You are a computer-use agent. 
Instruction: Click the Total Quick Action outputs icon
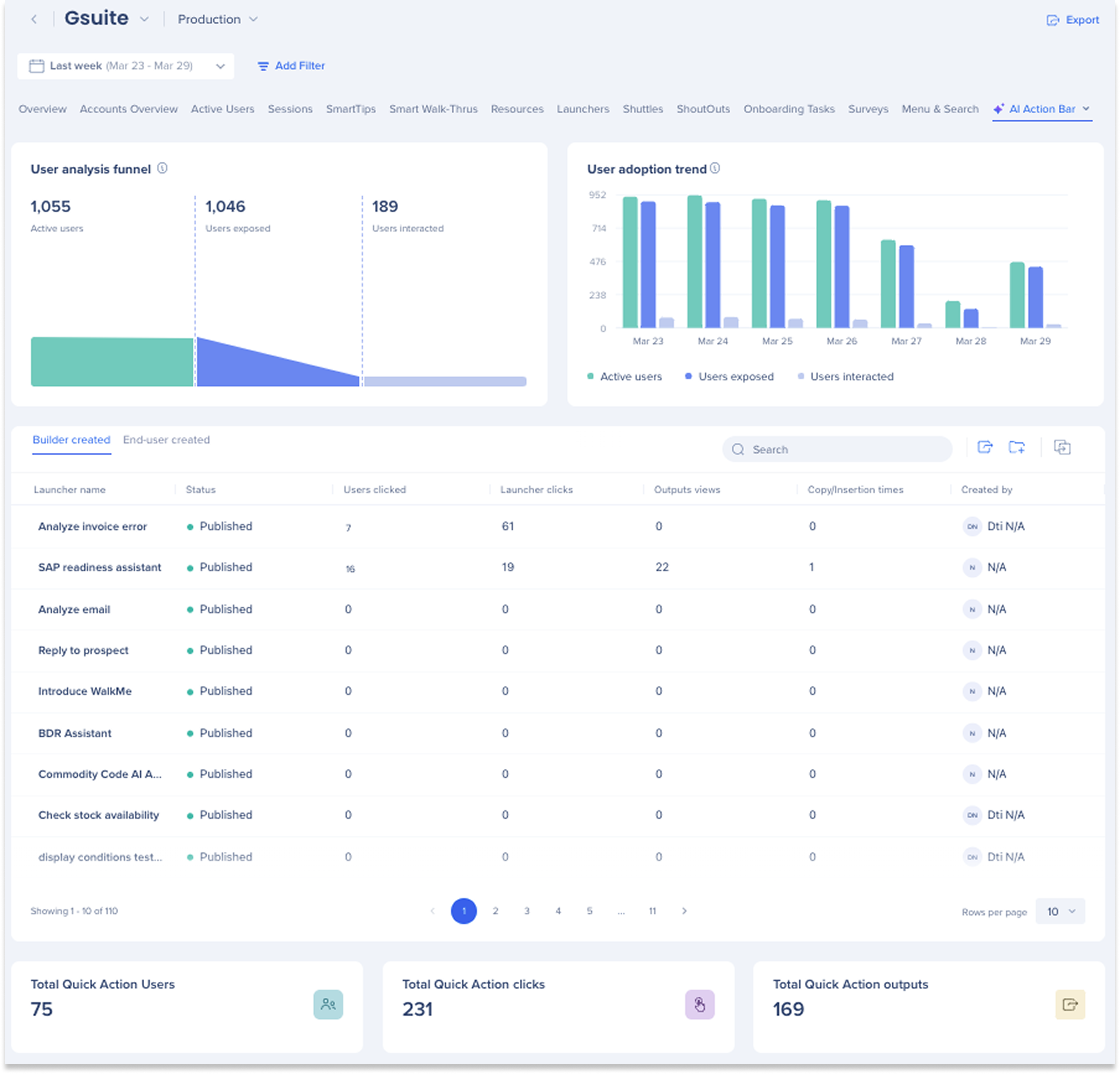[1070, 1004]
